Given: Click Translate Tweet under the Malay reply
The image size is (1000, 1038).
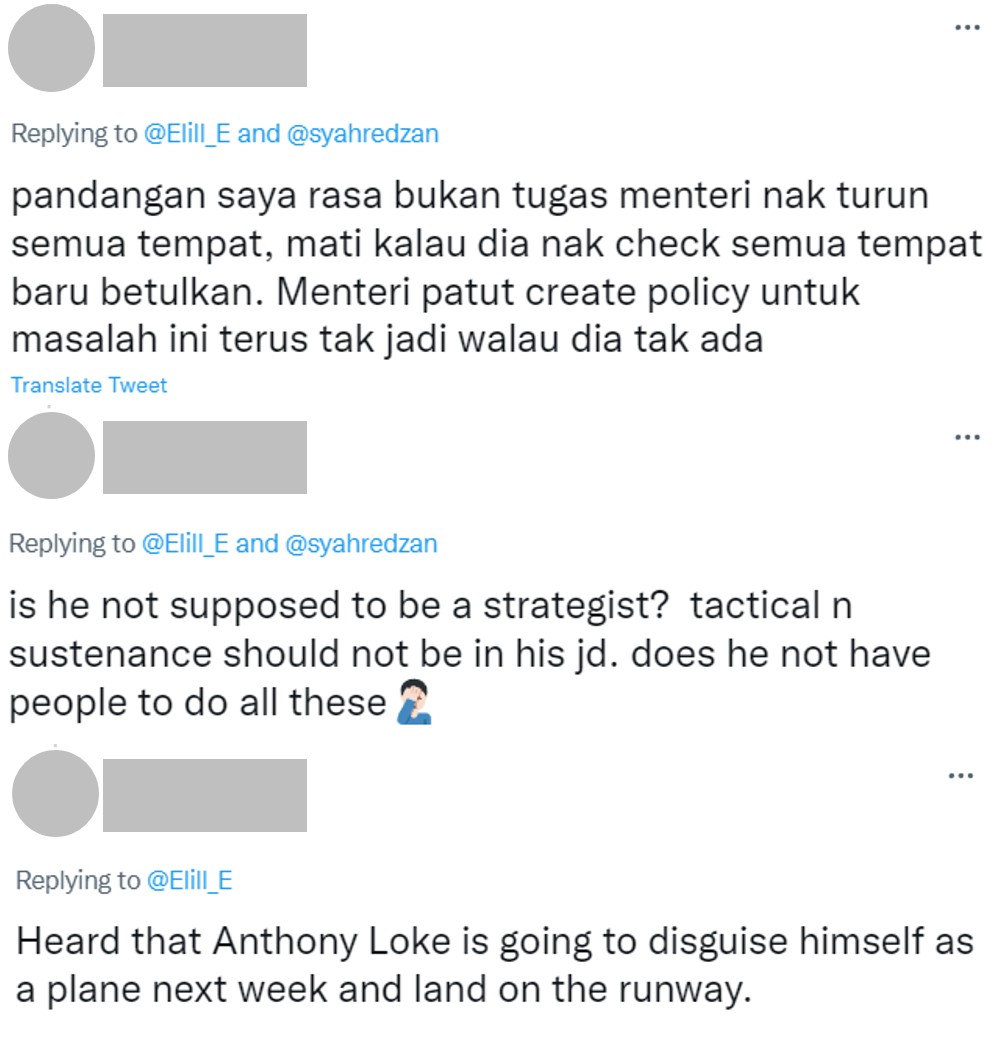Looking at the screenshot, I should 89,385.
